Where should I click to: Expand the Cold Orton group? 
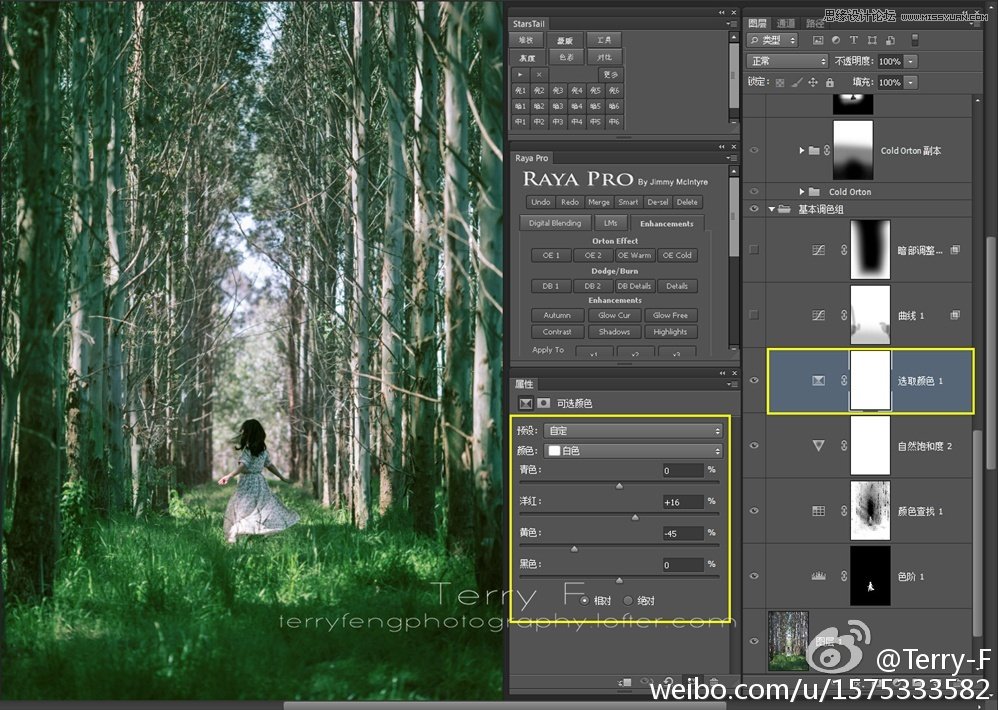click(802, 191)
